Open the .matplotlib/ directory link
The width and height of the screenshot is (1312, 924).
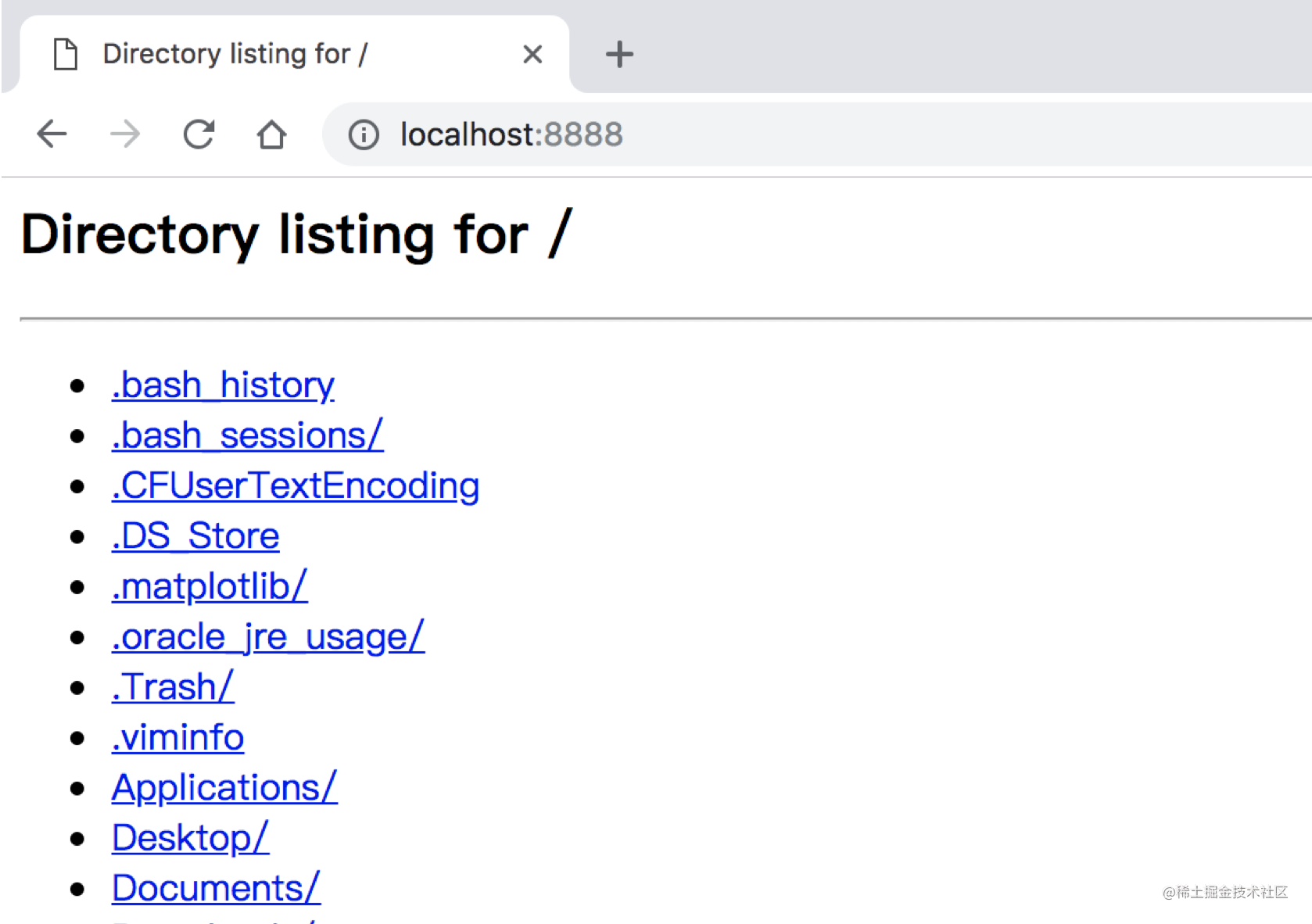(210, 586)
